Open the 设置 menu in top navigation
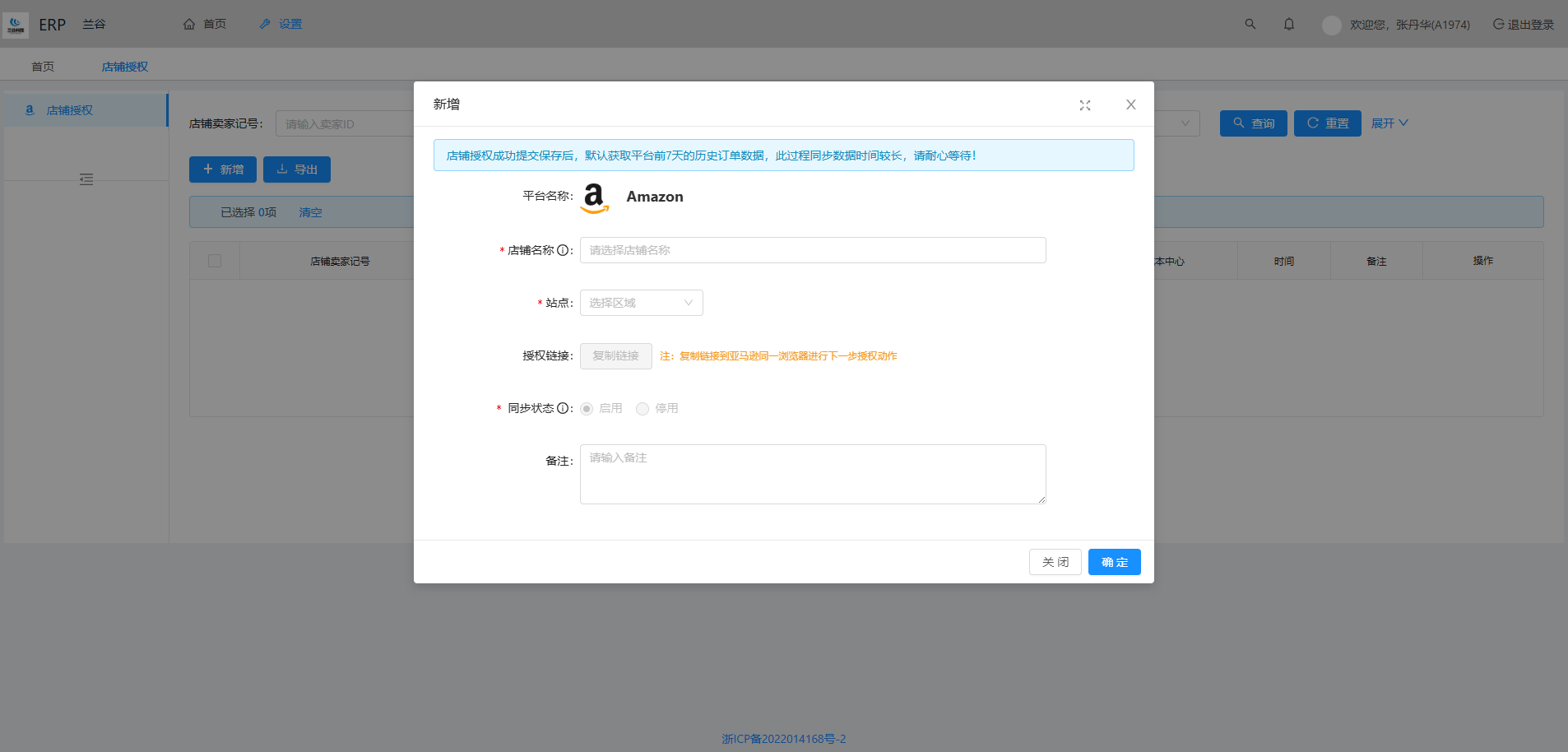 (x=281, y=25)
